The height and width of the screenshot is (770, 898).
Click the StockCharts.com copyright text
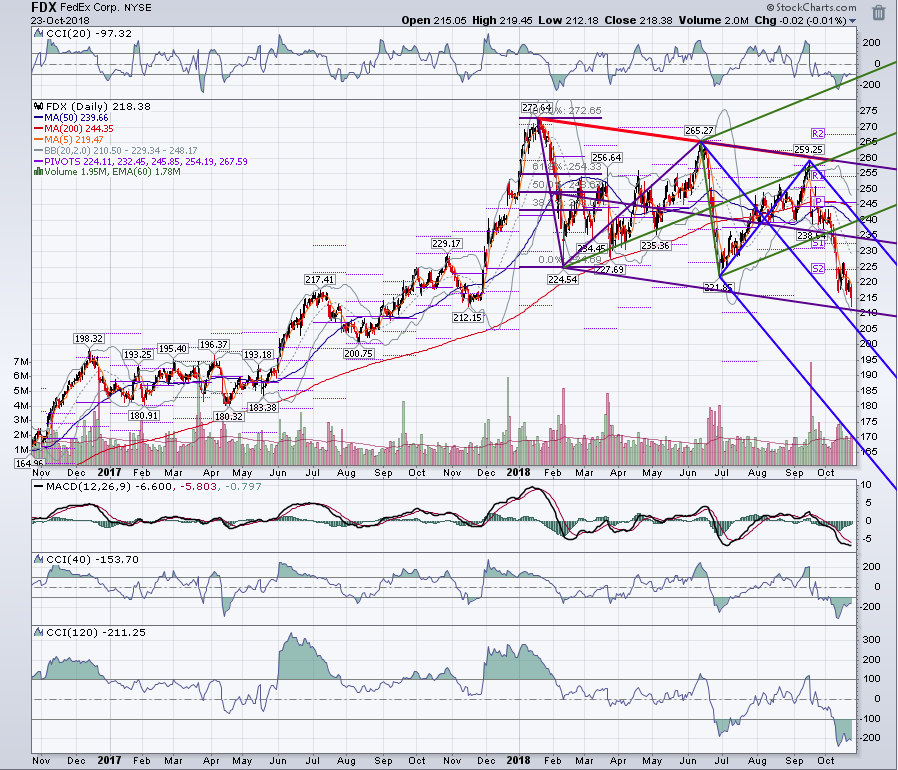tap(811, 7)
